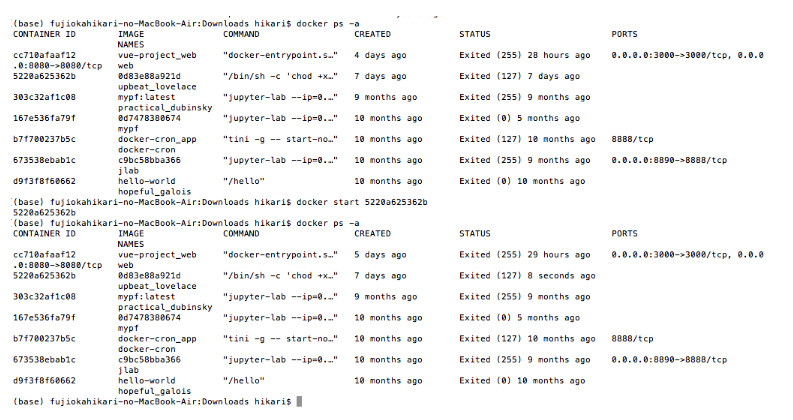
Task: Click image name vue-project_web in first table
Action: [157, 55]
